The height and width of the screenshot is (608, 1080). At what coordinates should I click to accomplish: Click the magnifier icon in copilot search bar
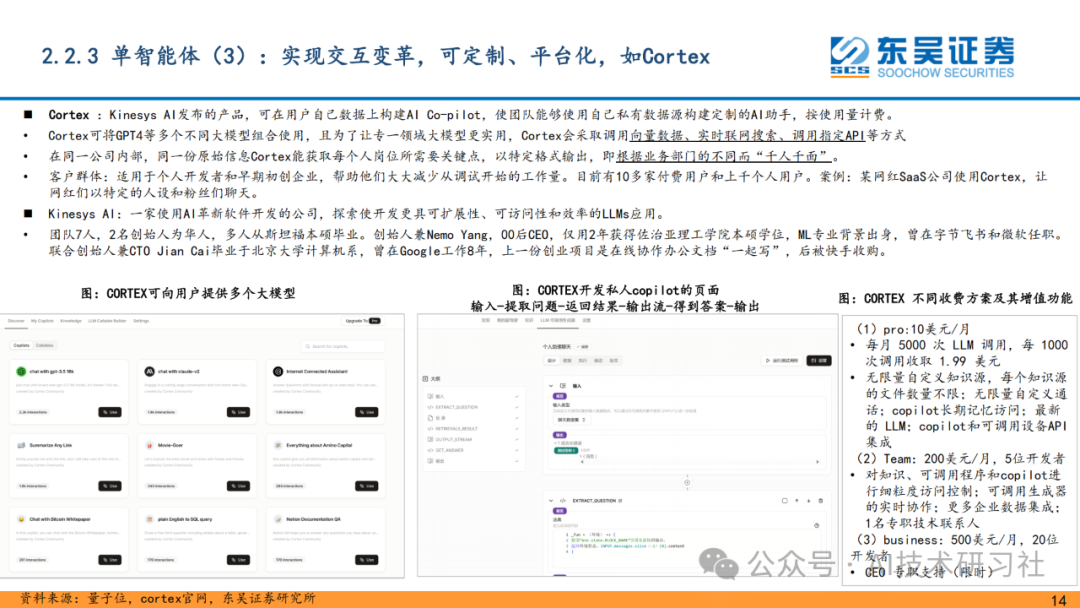pos(308,347)
